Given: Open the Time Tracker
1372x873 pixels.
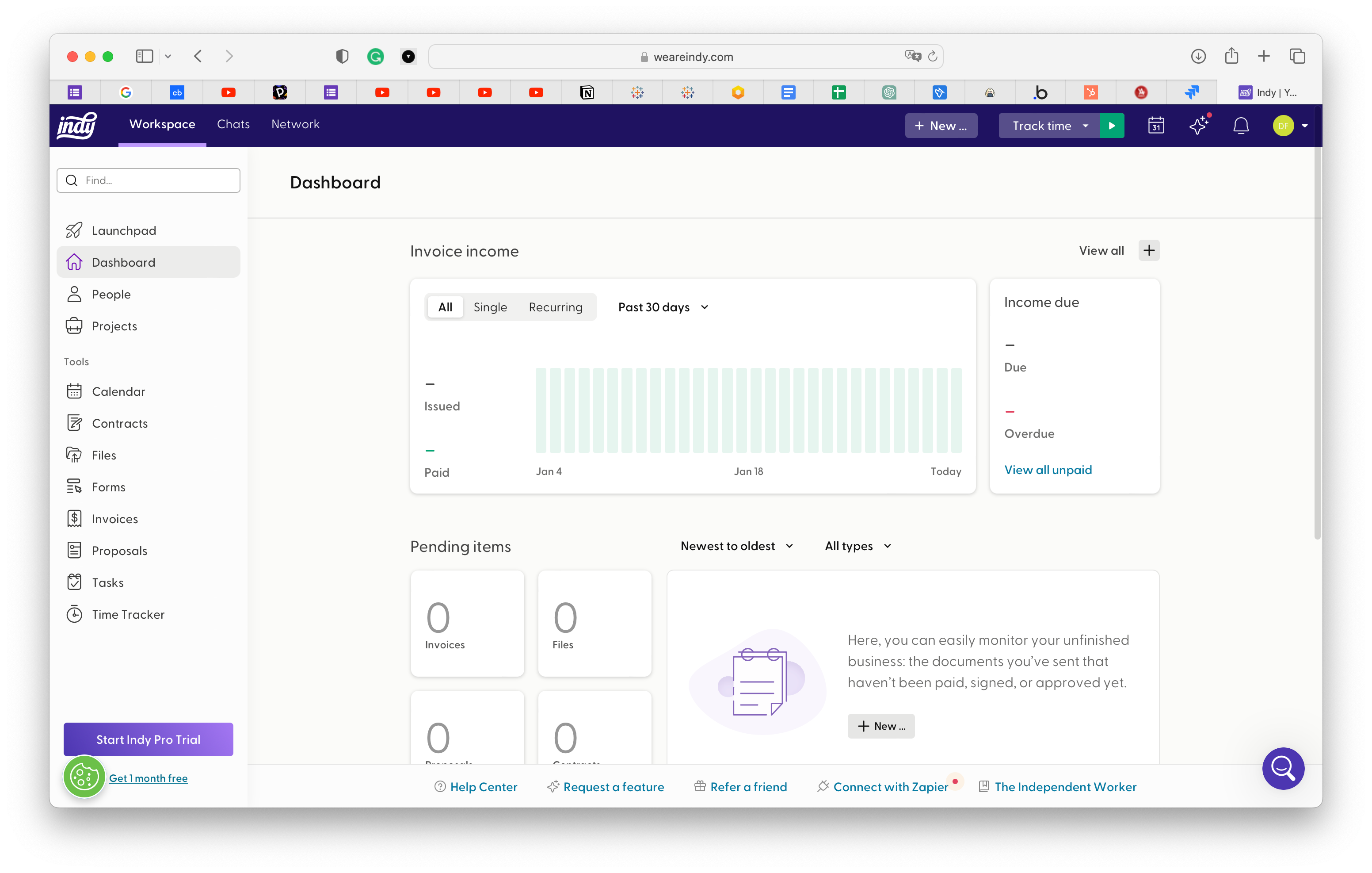Looking at the screenshot, I should click(x=128, y=614).
